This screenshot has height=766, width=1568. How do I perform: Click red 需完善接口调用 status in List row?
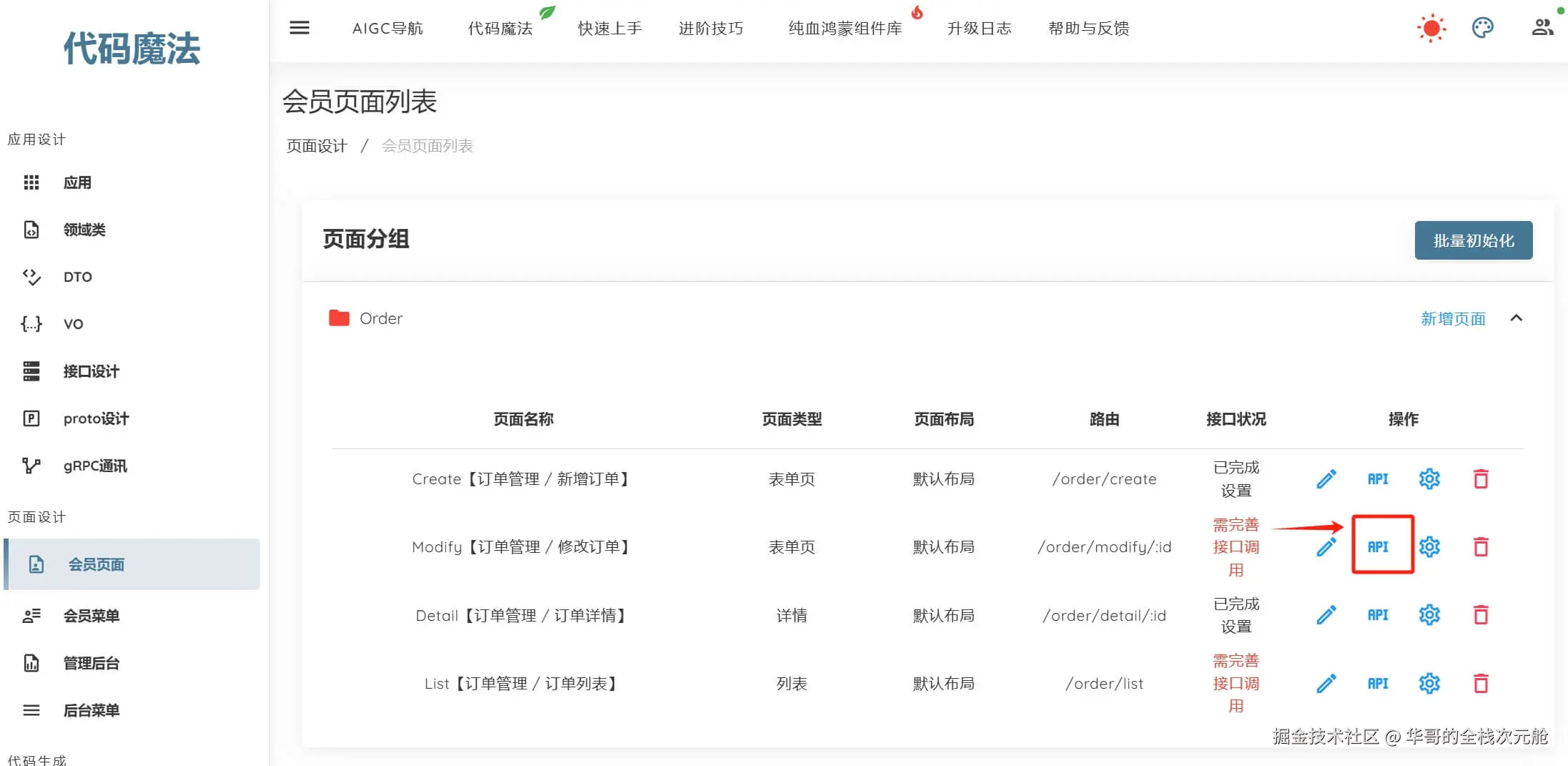click(1236, 683)
